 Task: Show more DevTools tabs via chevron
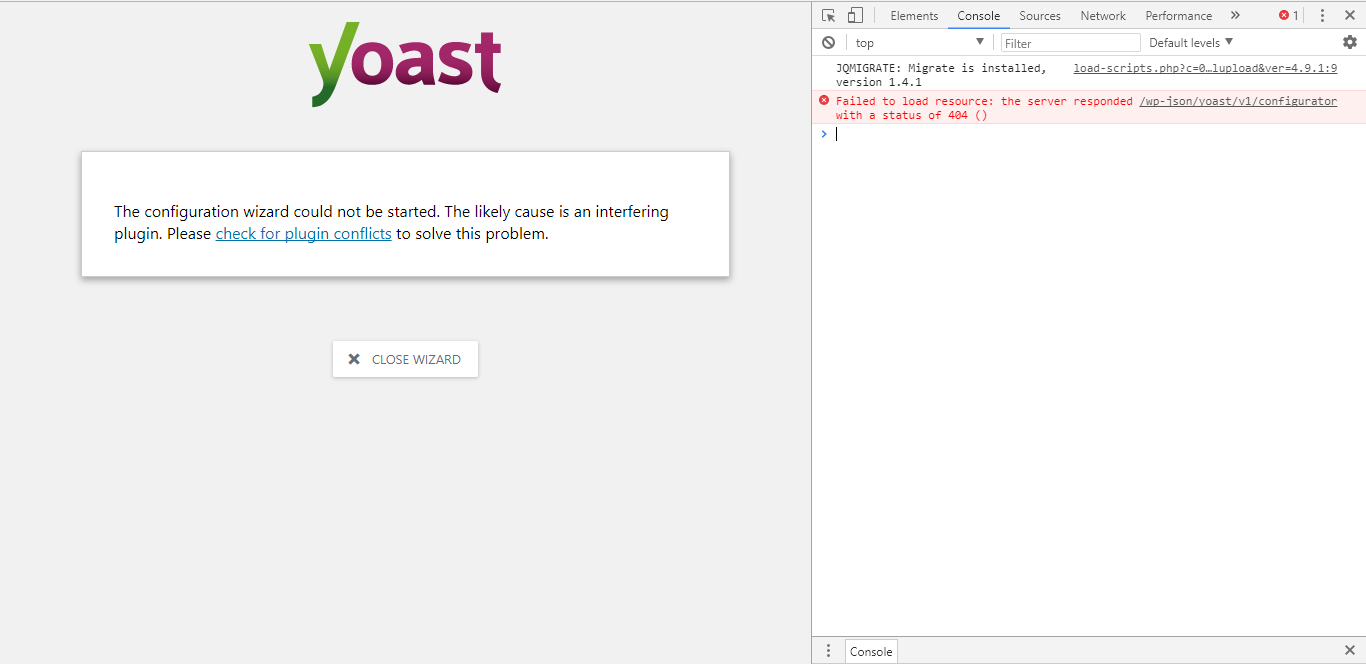[x=1235, y=15]
